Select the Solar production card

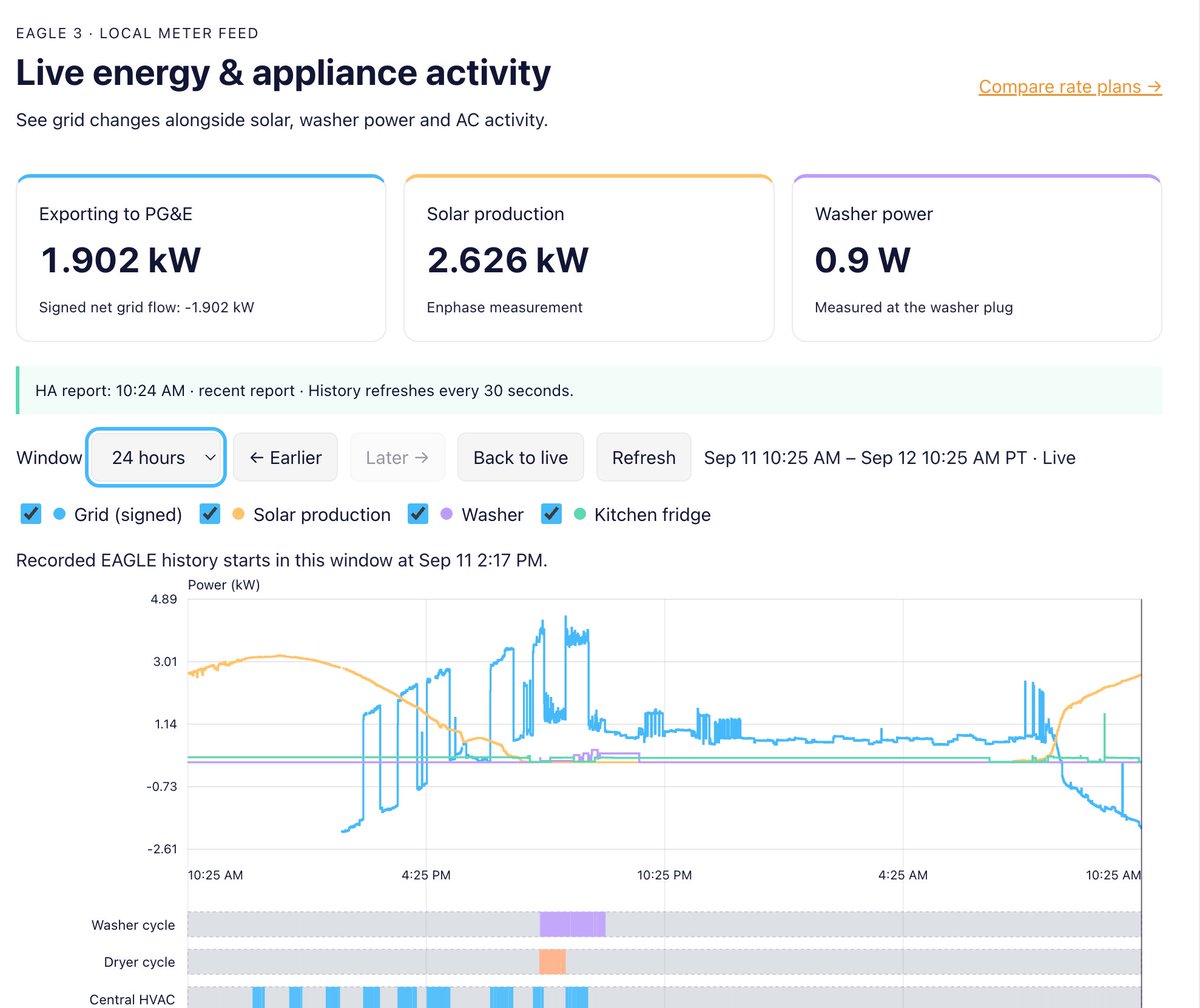(589, 258)
